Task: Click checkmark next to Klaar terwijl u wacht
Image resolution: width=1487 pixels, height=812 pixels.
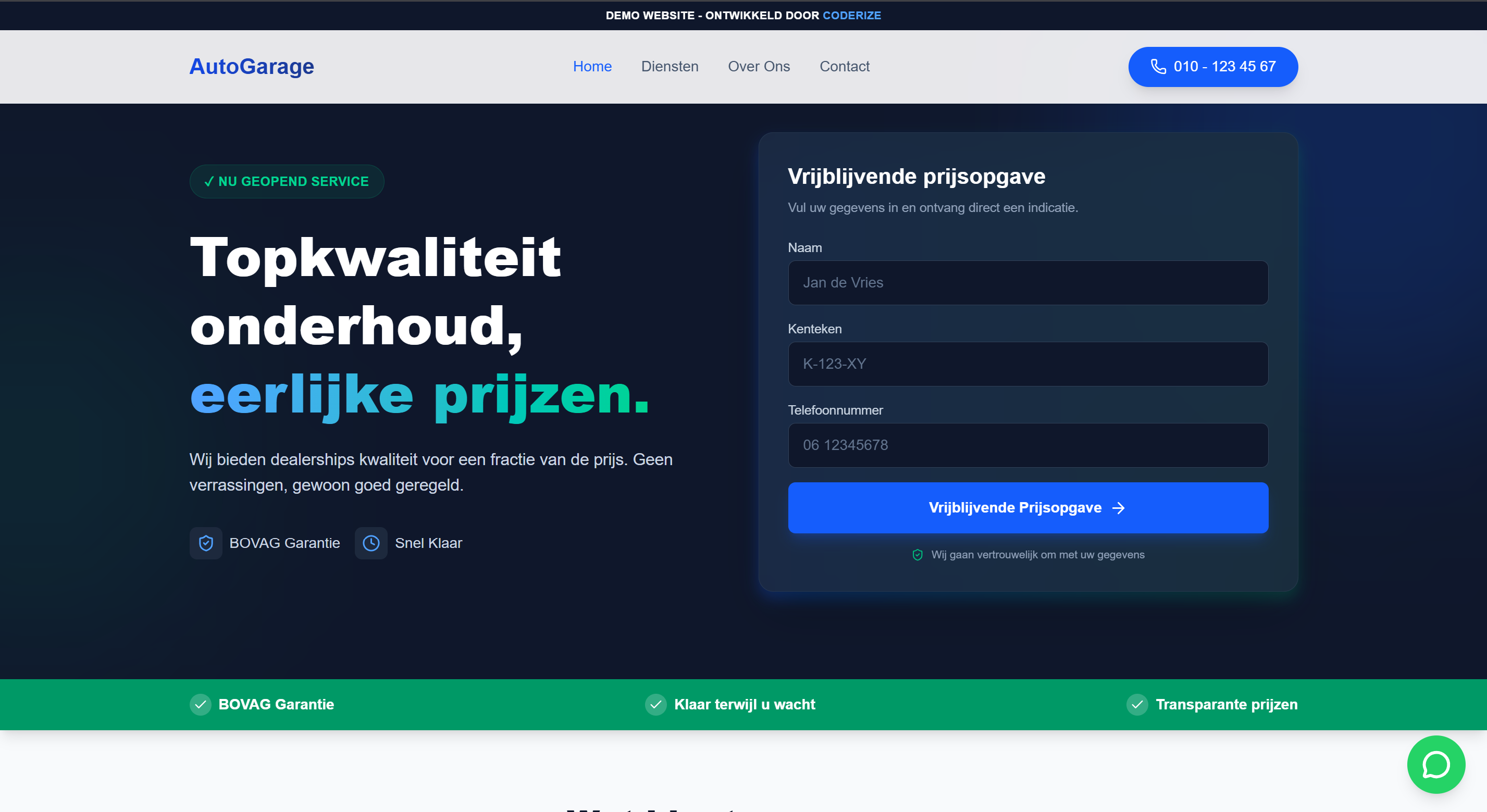Action: click(x=656, y=704)
